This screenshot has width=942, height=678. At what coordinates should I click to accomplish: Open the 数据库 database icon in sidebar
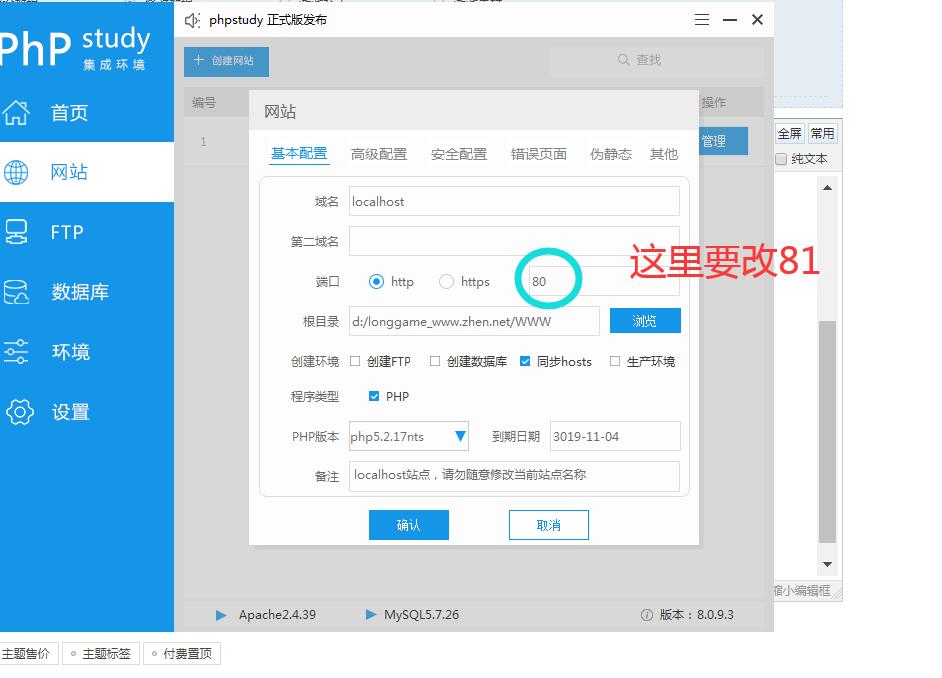point(16,292)
